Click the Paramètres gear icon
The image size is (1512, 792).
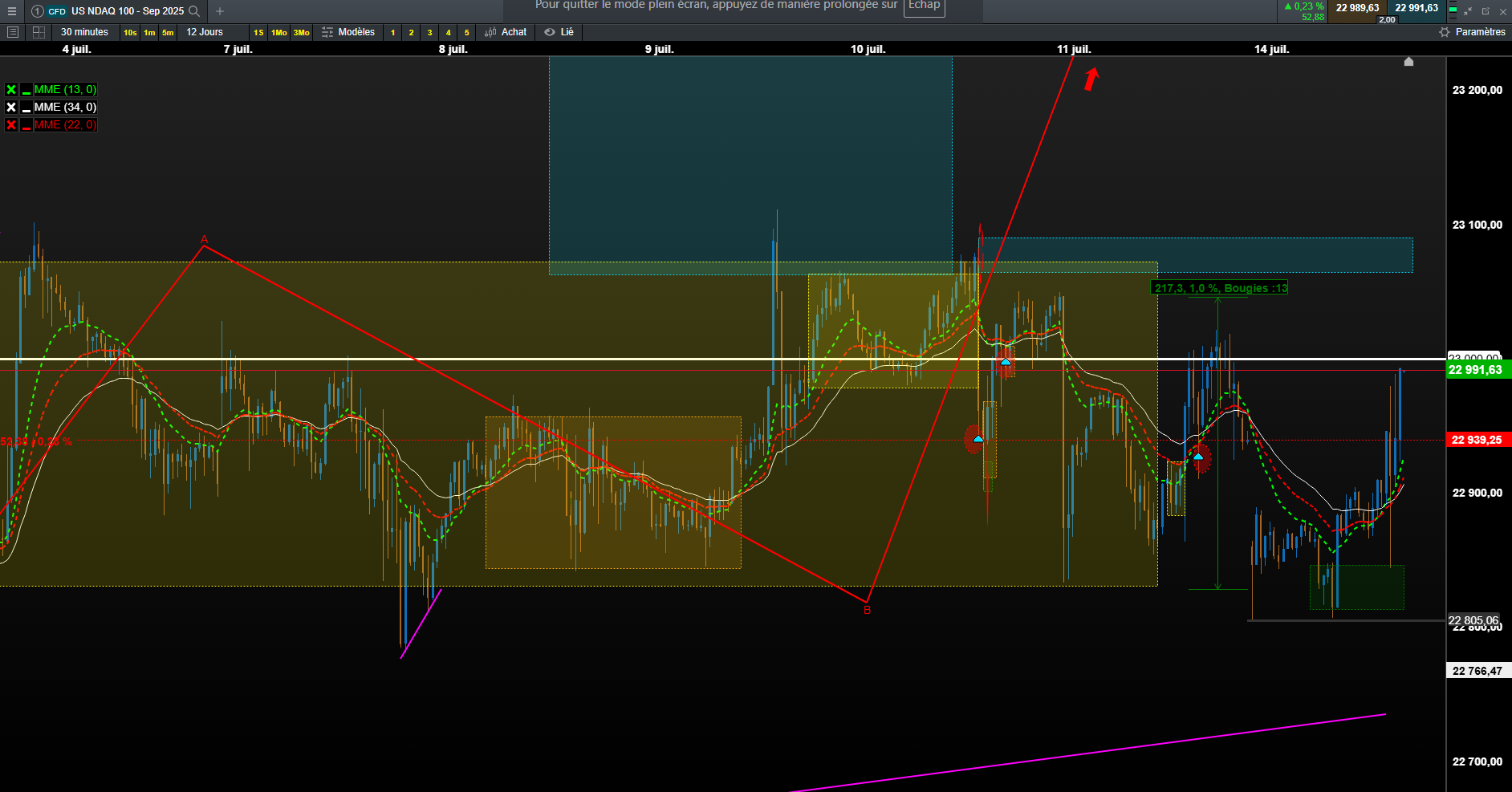(x=1445, y=32)
